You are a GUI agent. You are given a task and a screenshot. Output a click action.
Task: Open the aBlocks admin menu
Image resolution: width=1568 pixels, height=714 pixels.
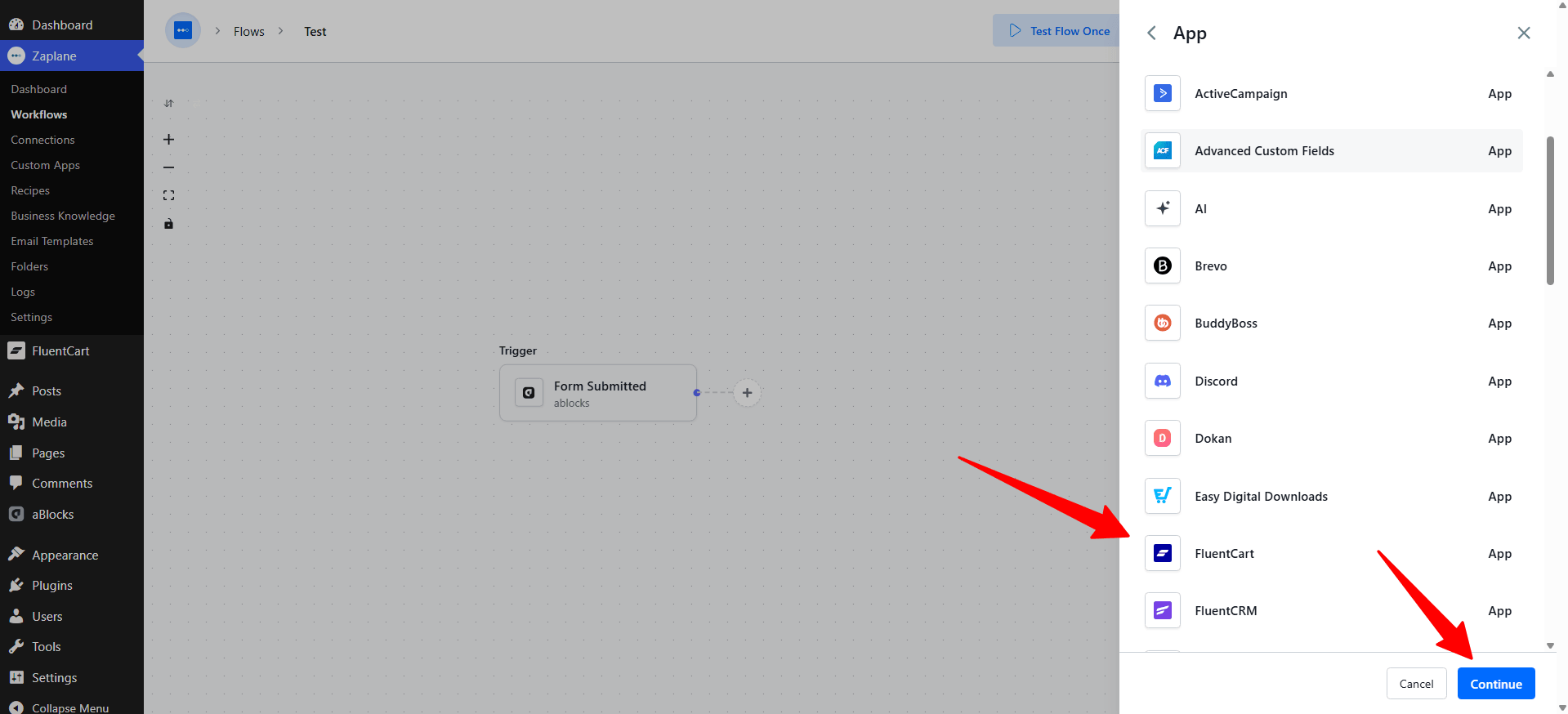pos(72,514)
